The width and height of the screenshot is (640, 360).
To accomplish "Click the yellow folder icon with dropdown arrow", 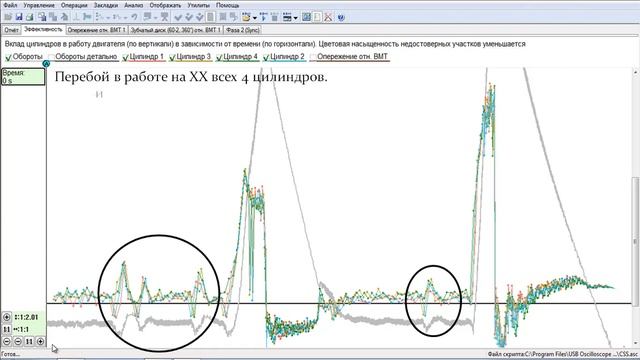I will (x=246, y=17).
